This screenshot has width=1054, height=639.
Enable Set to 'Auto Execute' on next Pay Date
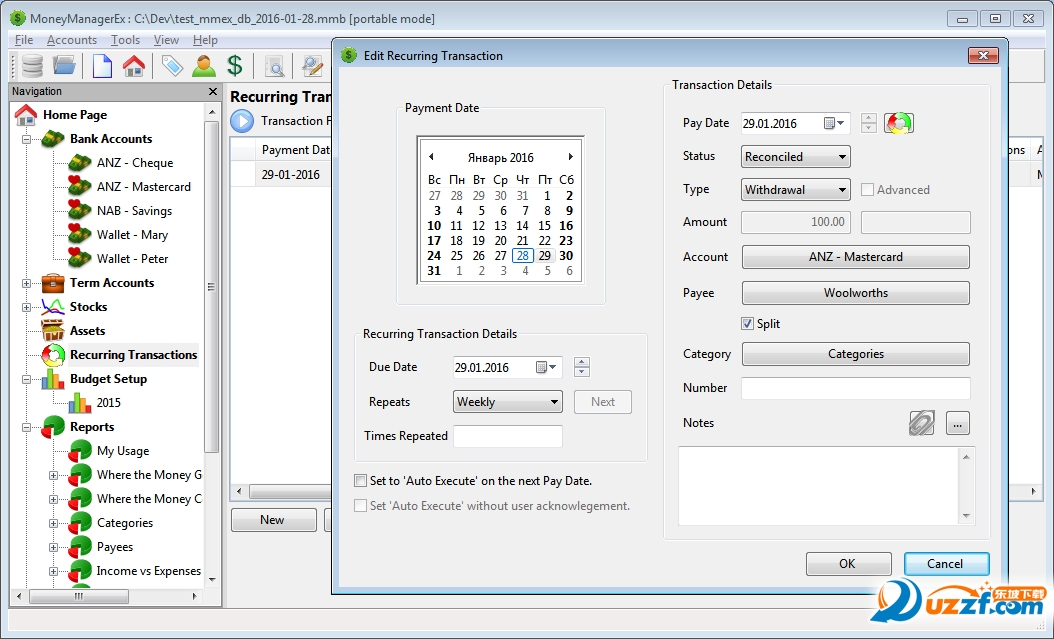point(360,481)
